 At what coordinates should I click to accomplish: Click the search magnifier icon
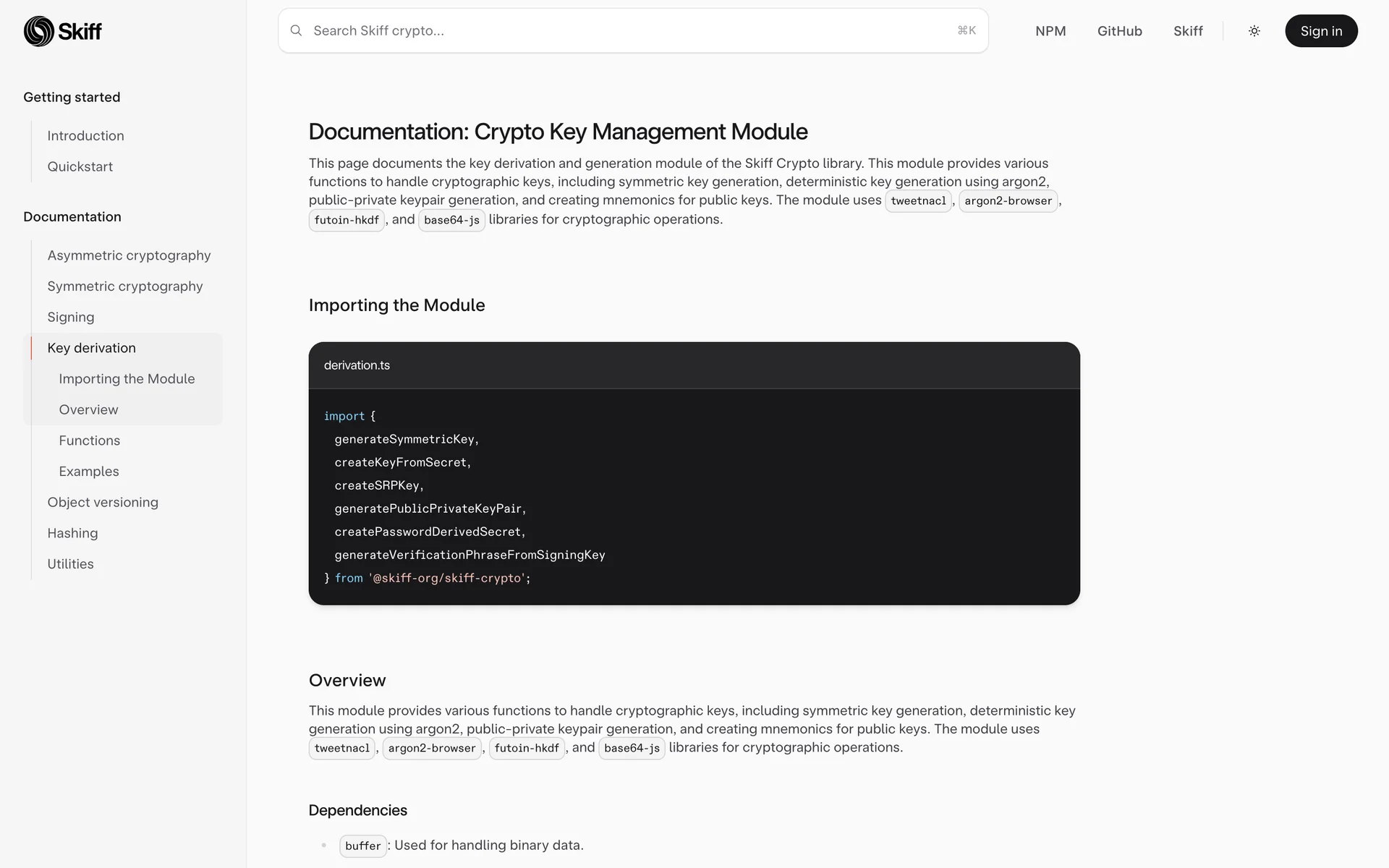(296, 30)
